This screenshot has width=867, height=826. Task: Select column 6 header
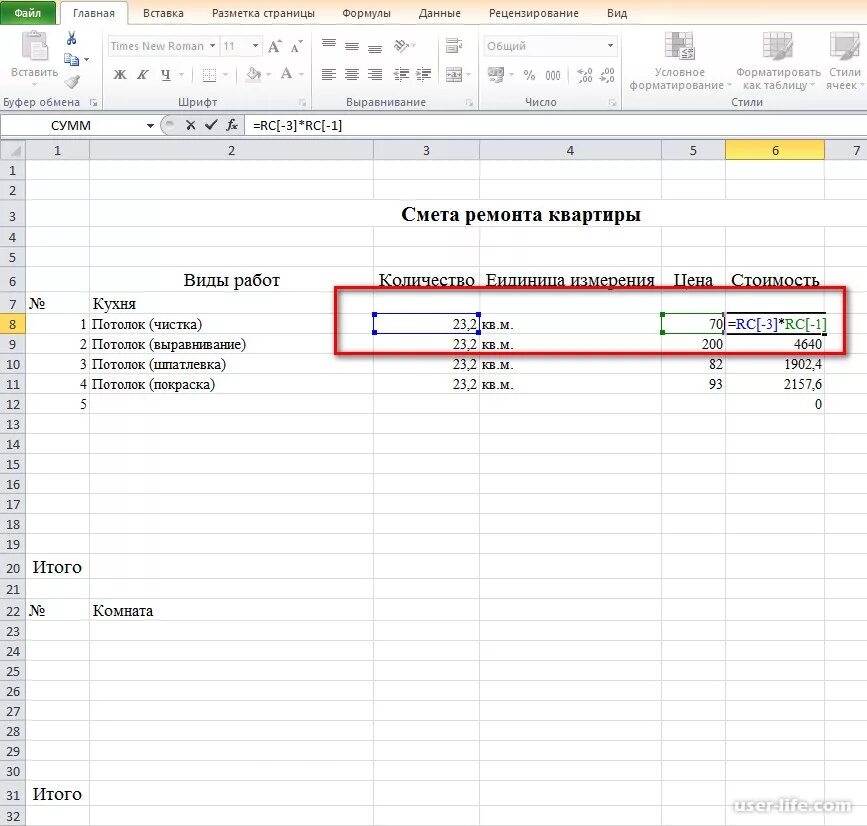coord(775,150)
